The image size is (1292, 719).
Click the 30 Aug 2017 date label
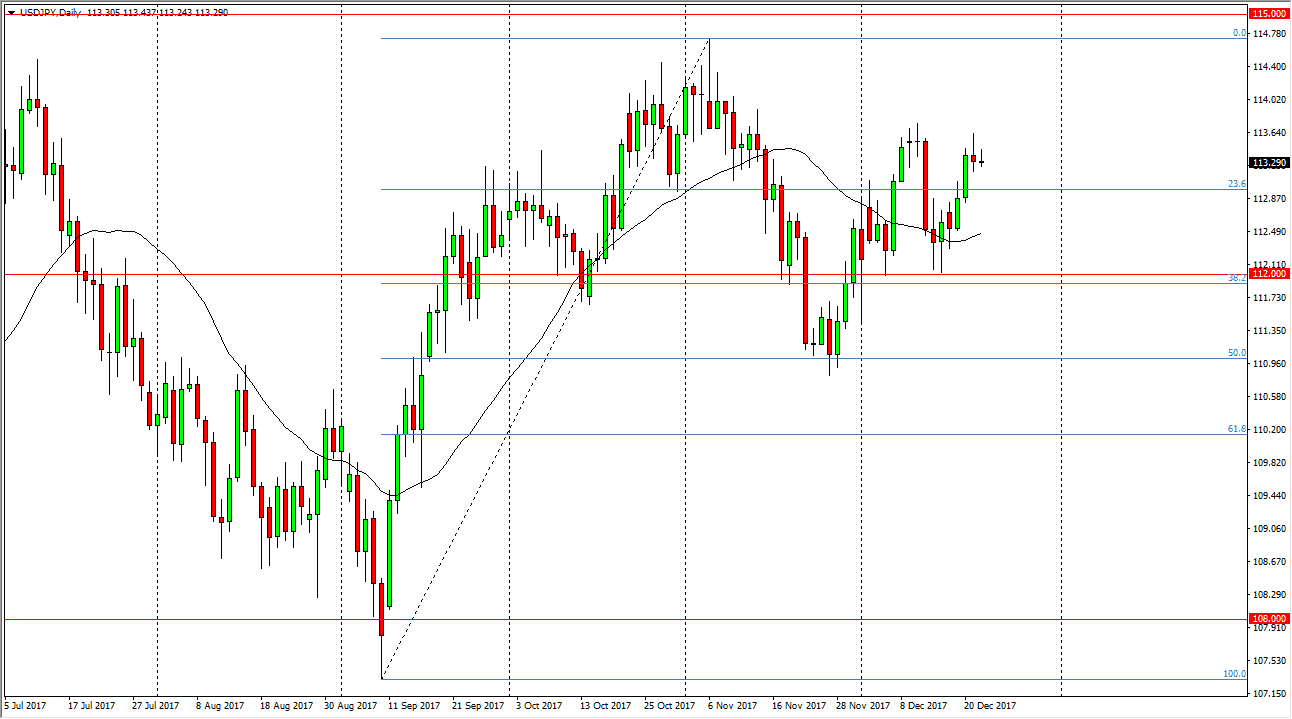tap(350, 706)
